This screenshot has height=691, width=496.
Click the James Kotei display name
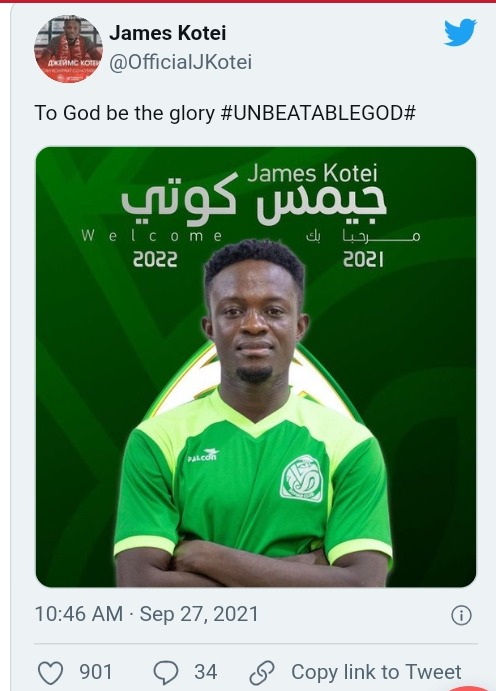pos(167,33)
